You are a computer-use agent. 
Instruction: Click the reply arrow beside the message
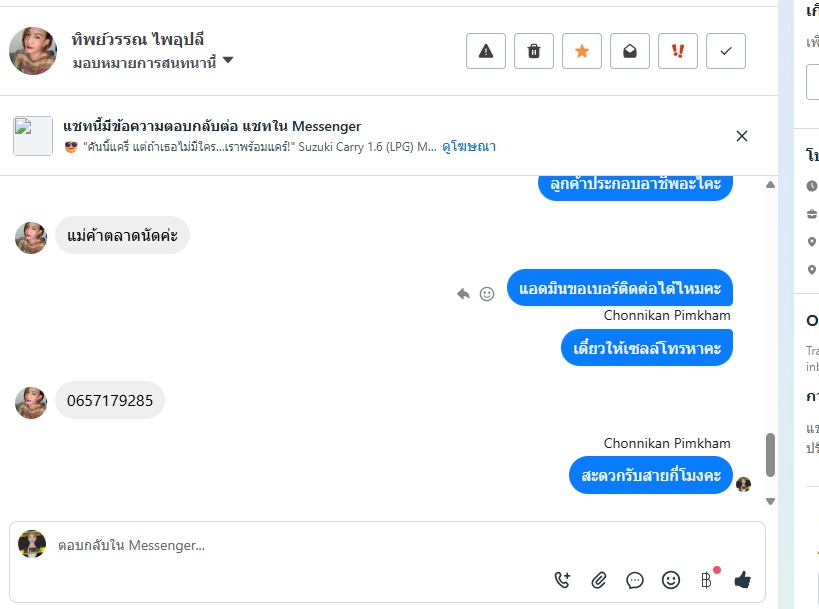tap(463, 294)
